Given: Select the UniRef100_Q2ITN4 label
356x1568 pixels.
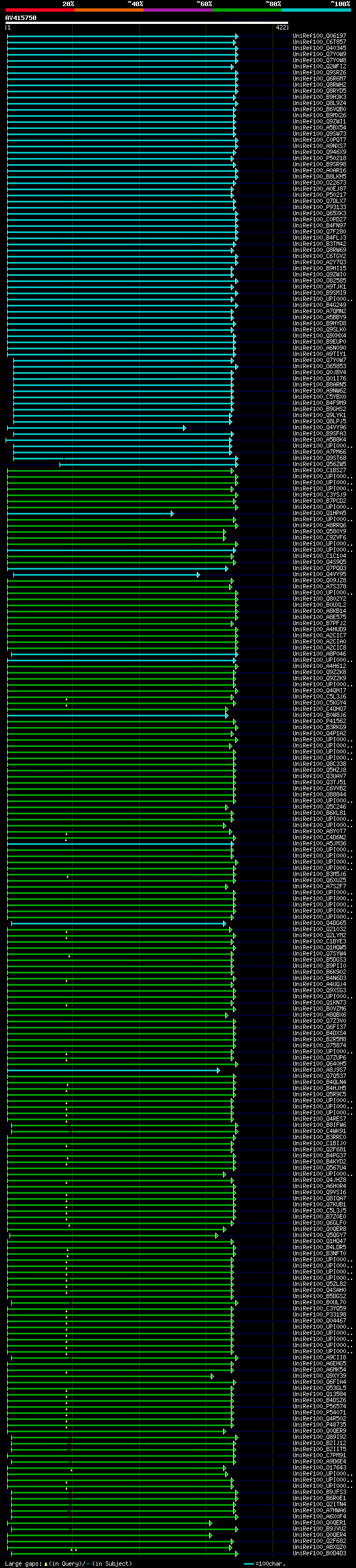Looking at the screenshot, I should 319,1503.
